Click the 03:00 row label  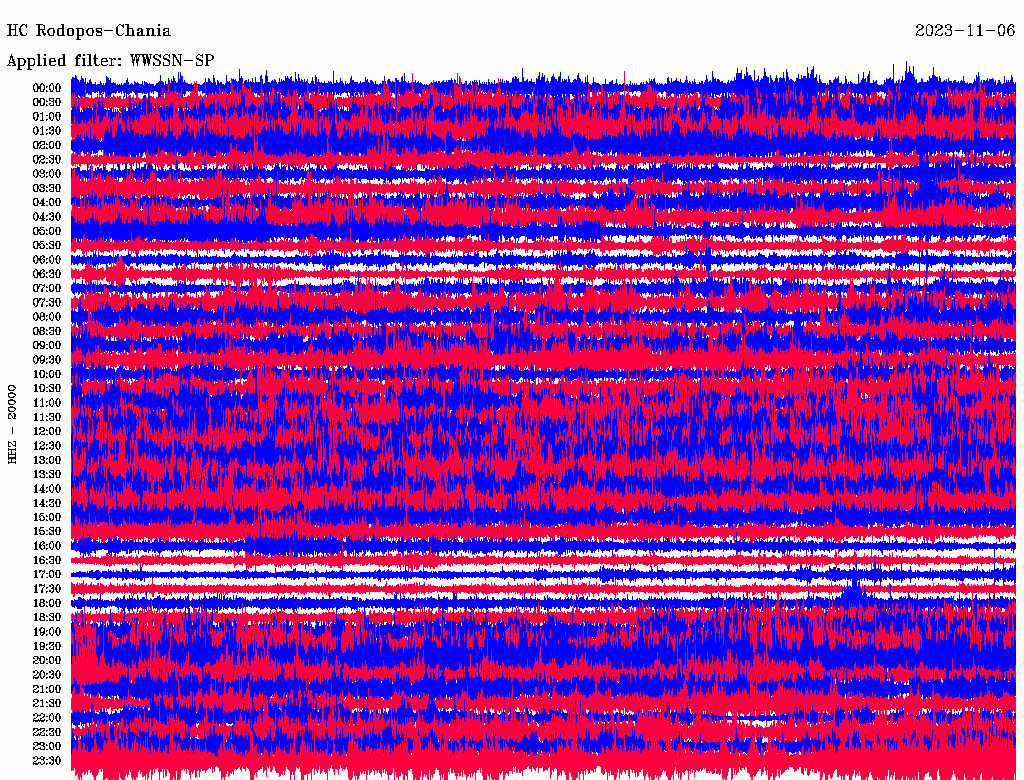(46, 174)
